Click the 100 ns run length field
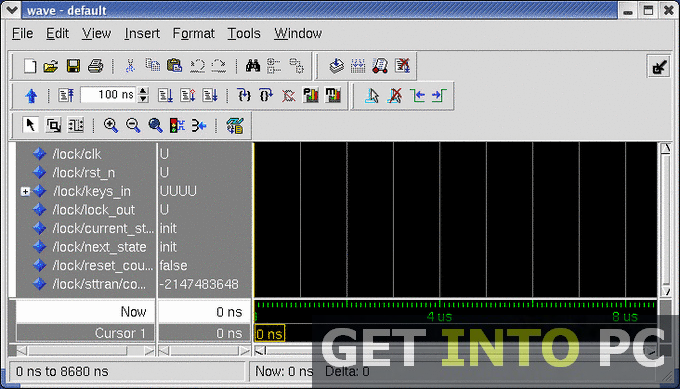 tap(109, 95)
